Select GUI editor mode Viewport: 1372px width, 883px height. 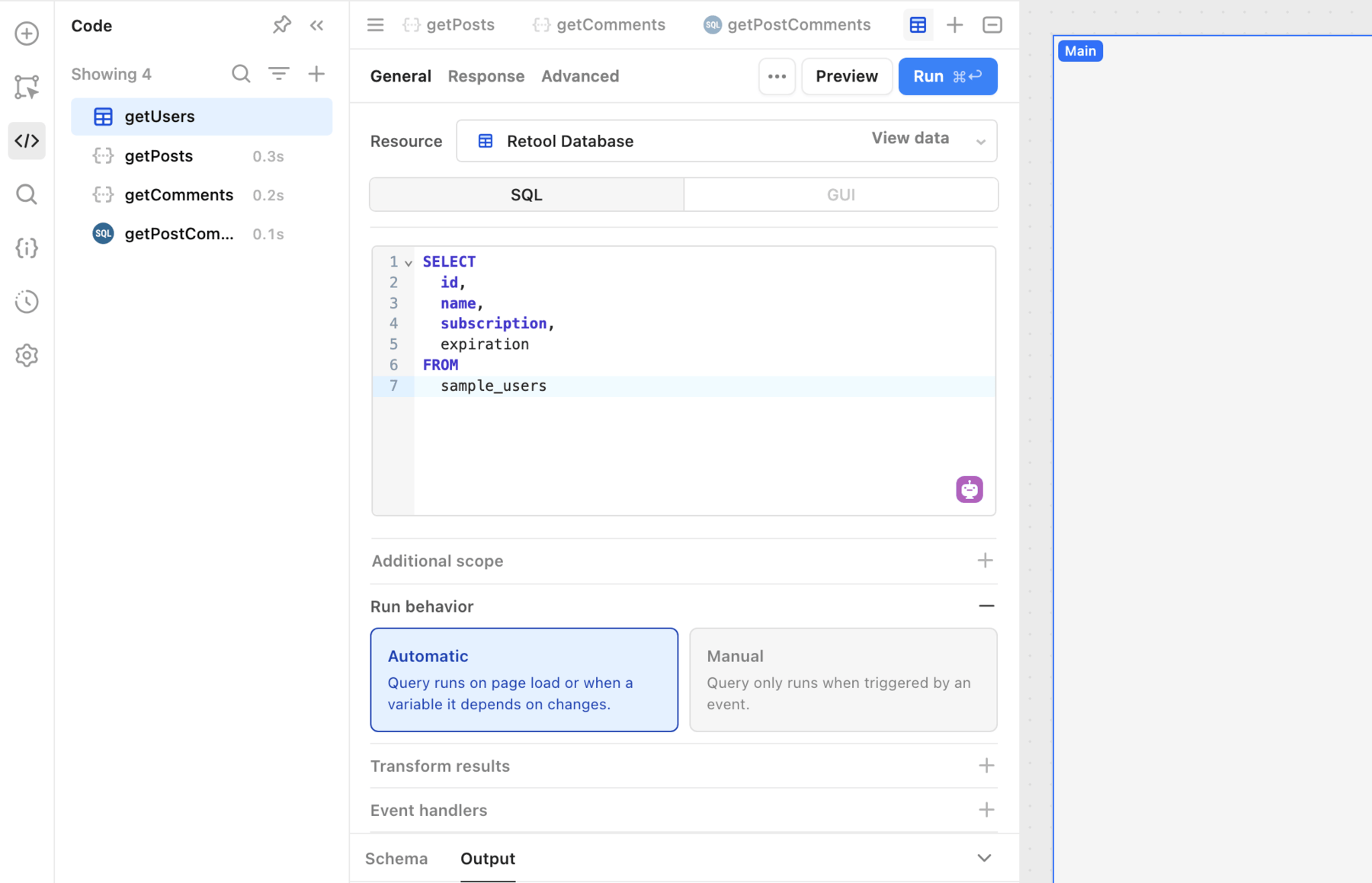(x=841, y=195)
